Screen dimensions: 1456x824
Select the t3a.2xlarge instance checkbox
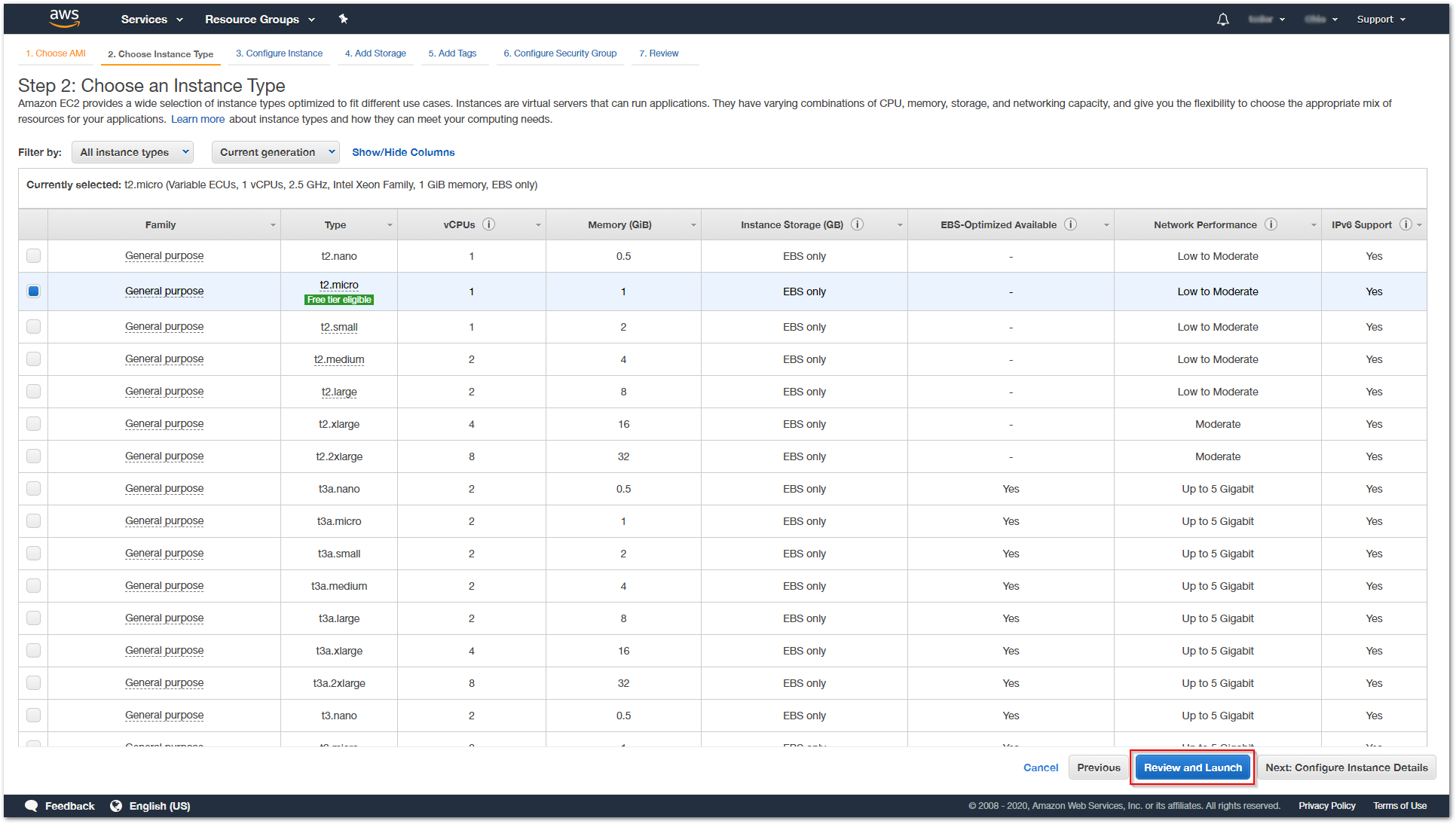coord(33,683)
